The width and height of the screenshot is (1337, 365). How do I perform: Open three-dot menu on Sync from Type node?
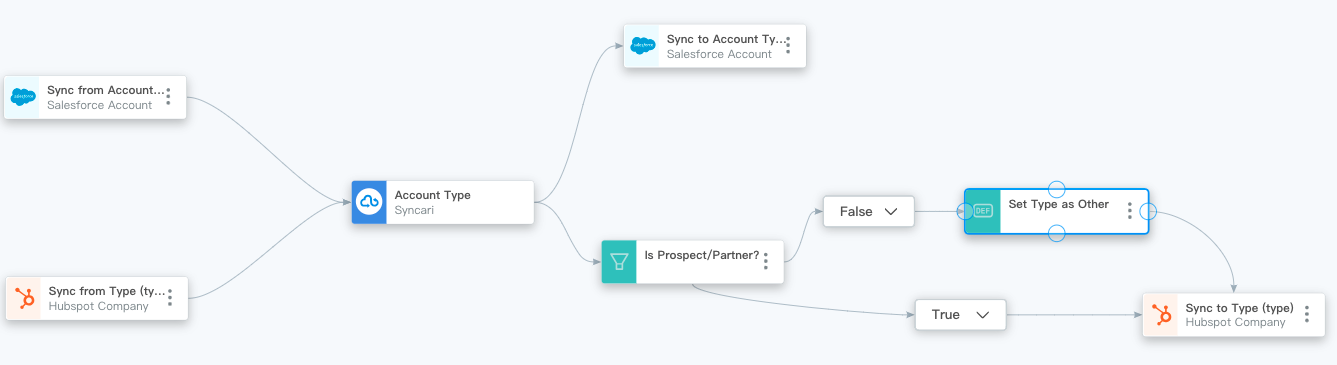[x=170, y=297]
